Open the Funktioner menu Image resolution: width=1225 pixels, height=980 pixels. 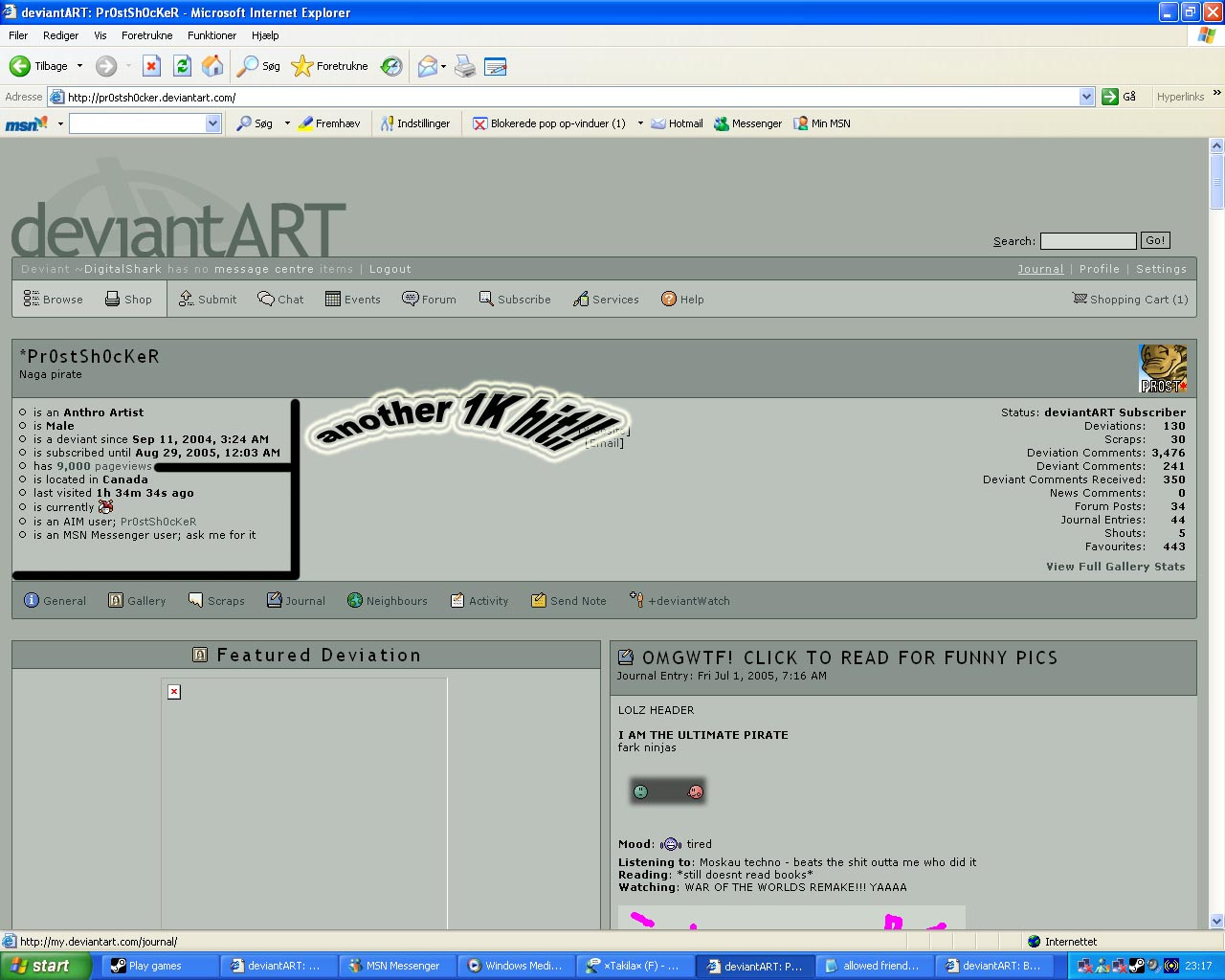coord(212,35)
